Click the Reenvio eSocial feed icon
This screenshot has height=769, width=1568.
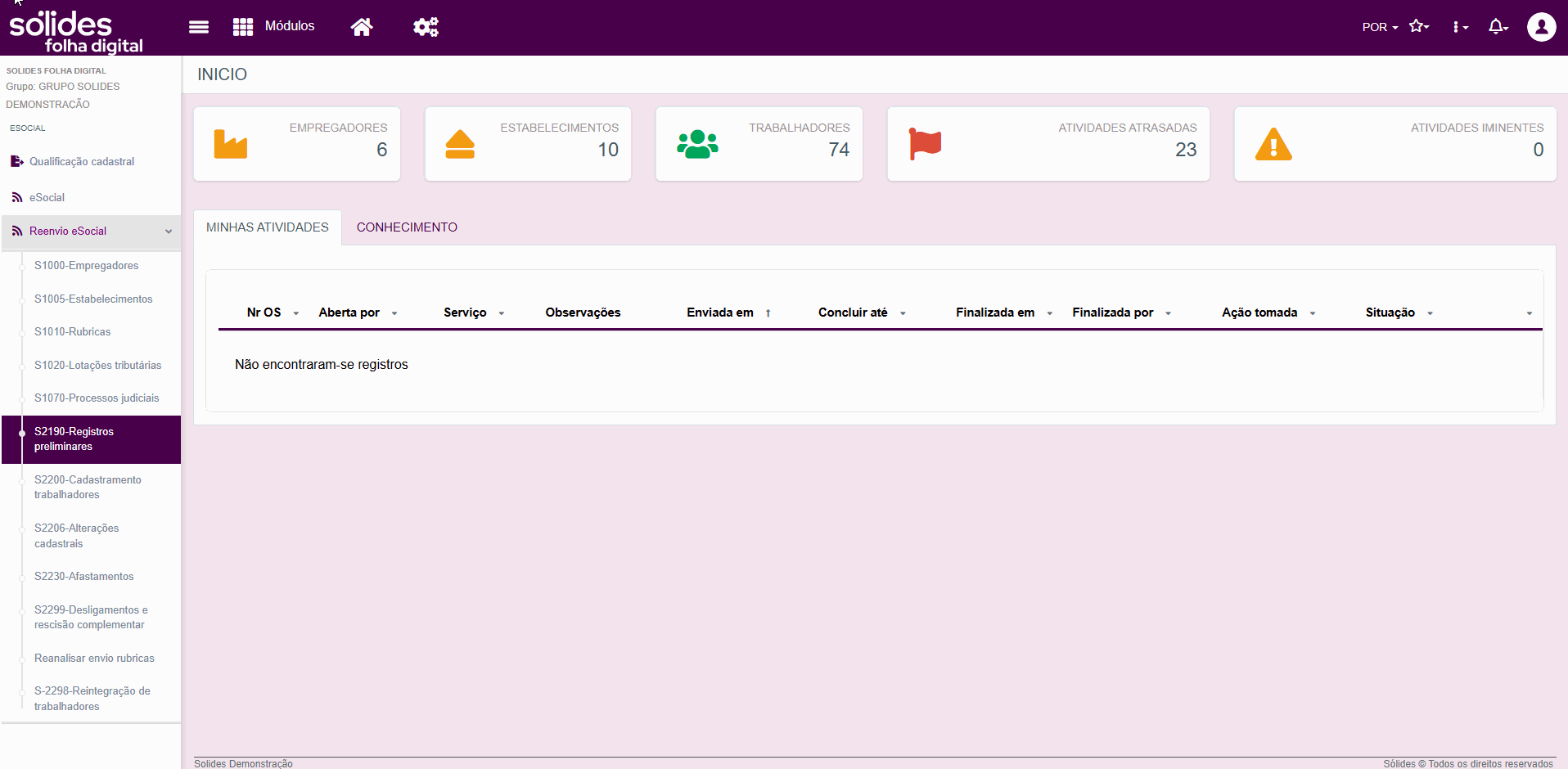pos(17,231)
